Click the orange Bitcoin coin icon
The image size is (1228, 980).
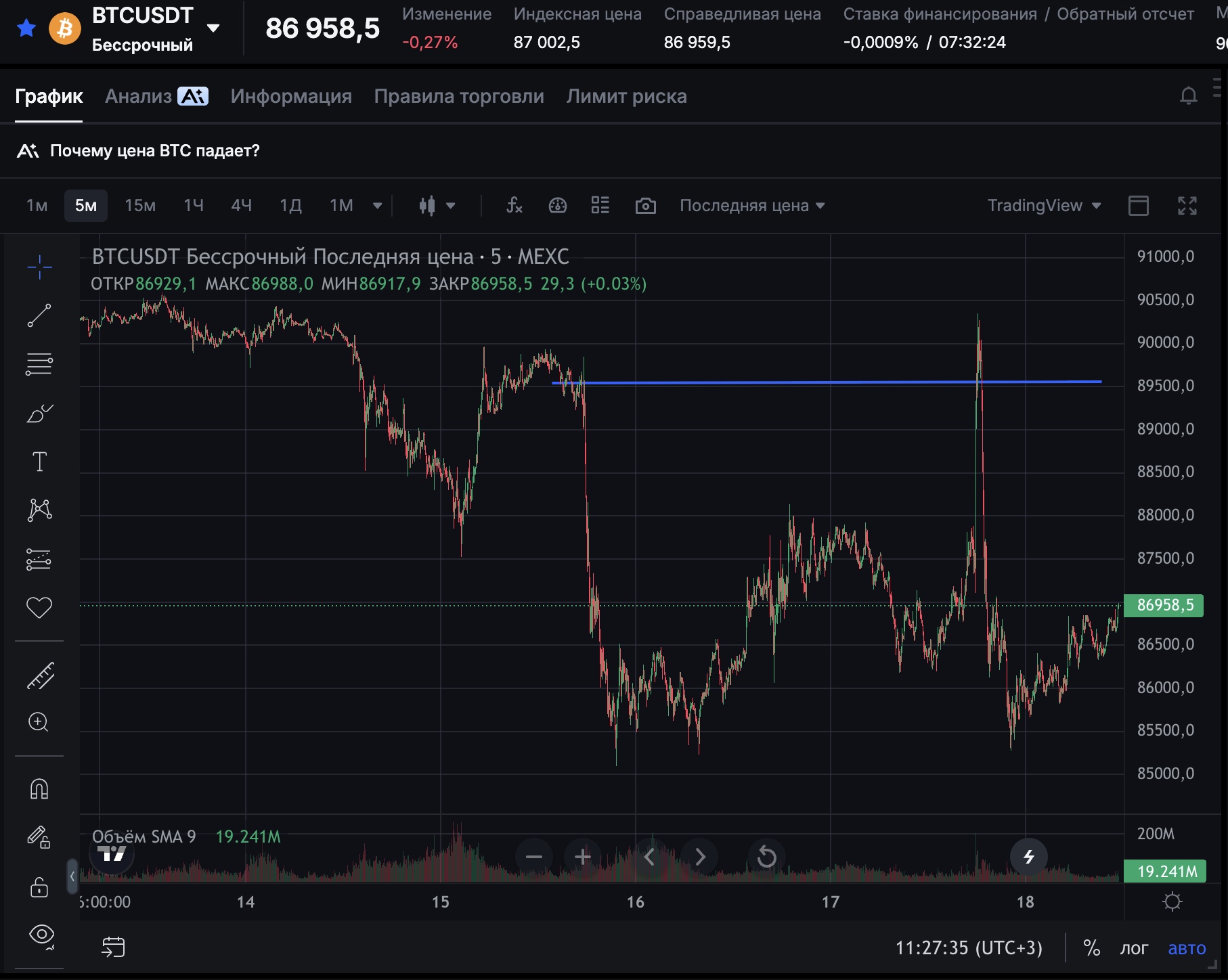pyautogui.click(x=65, y=28)
